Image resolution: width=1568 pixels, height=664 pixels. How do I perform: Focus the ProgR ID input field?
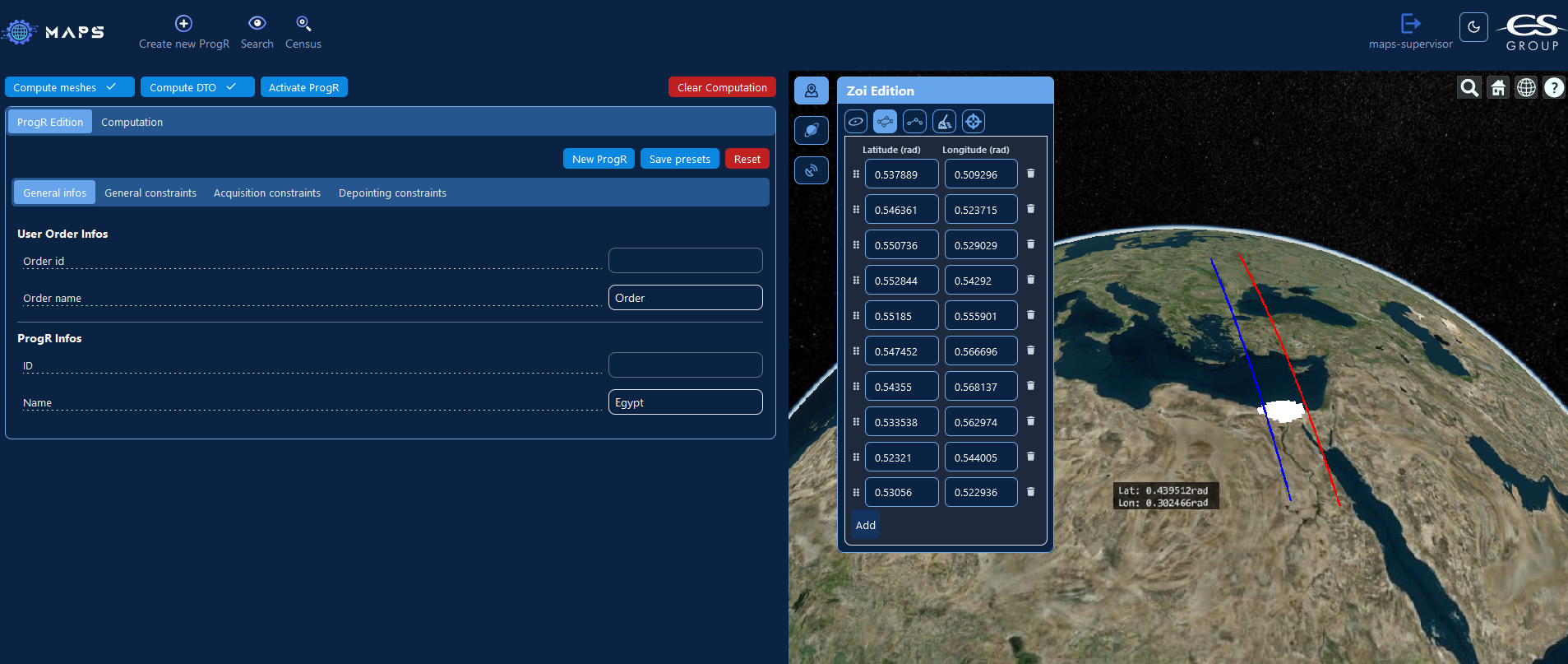pyautogui.click(x=686, y=365)
